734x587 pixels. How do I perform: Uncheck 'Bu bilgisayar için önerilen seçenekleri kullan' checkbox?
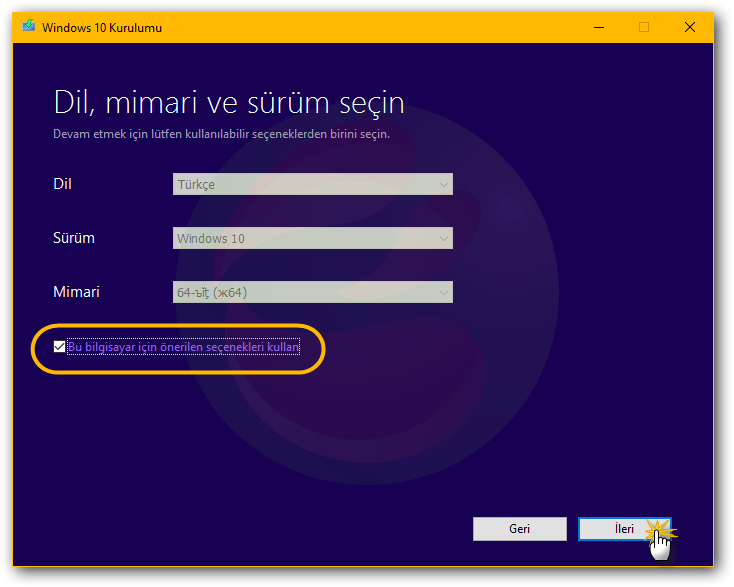coord(59,347)
